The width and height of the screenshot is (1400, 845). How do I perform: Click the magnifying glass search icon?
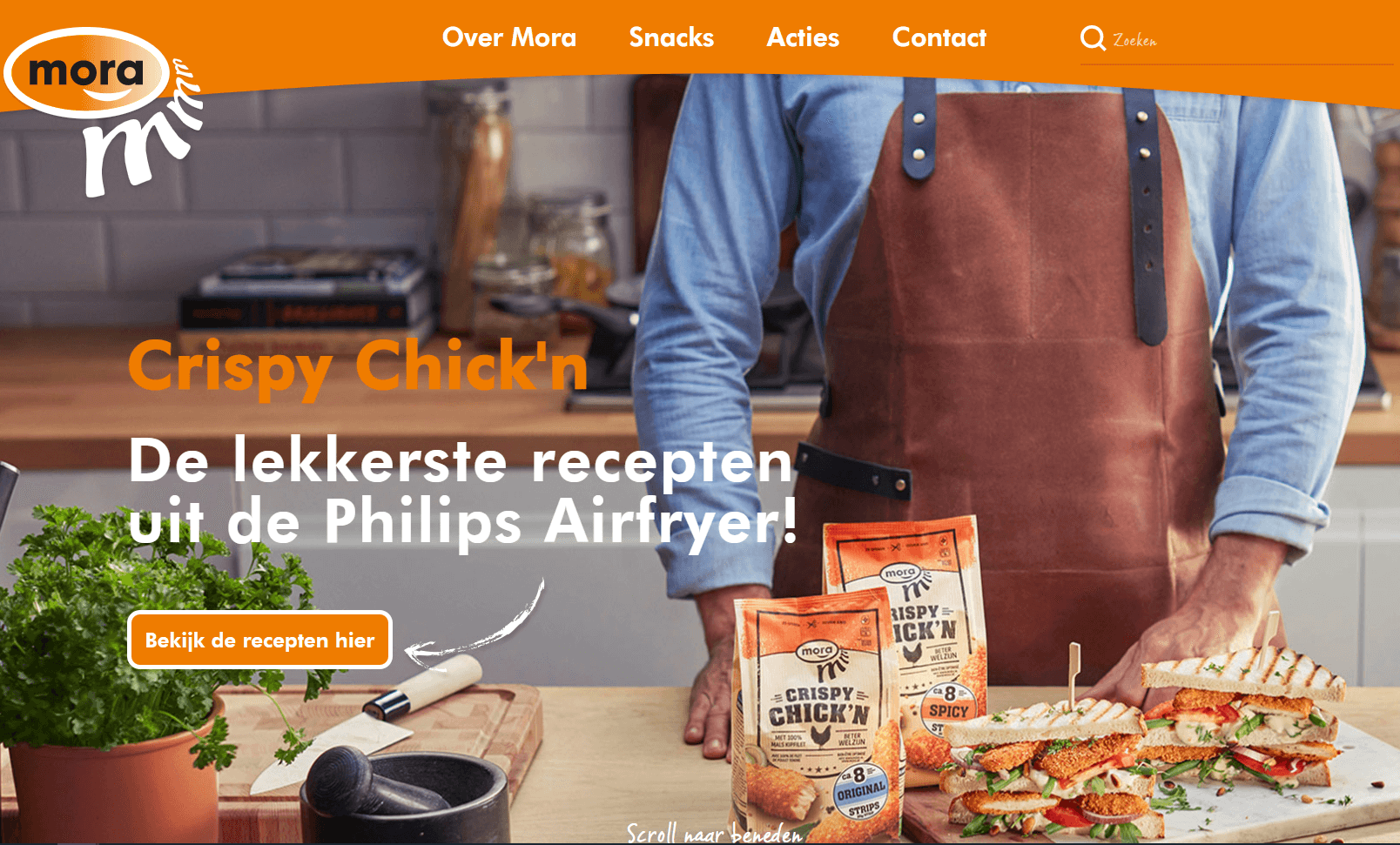pos(1093,38)
